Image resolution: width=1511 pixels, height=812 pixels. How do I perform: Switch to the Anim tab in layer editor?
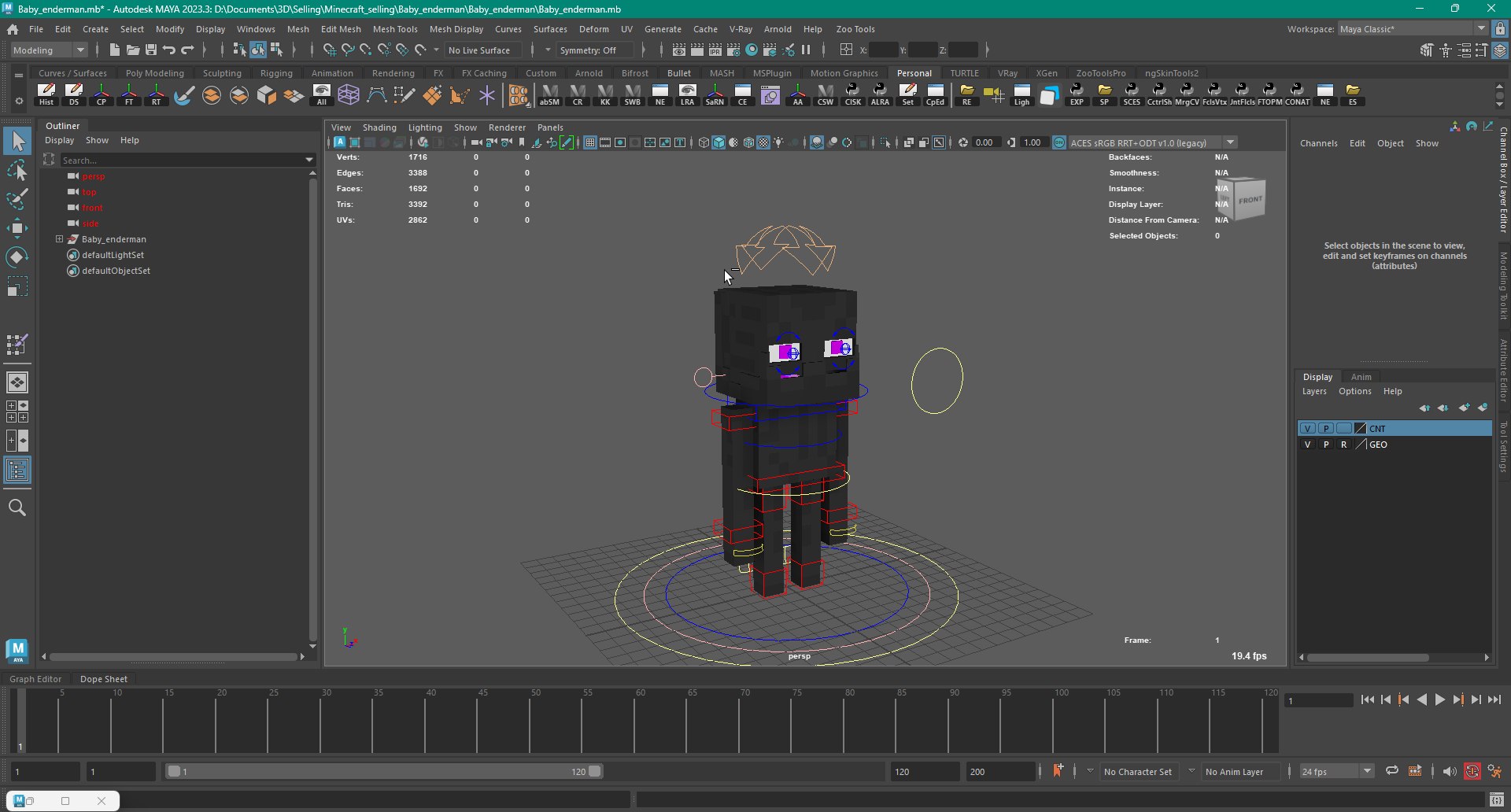(1361, 377)
